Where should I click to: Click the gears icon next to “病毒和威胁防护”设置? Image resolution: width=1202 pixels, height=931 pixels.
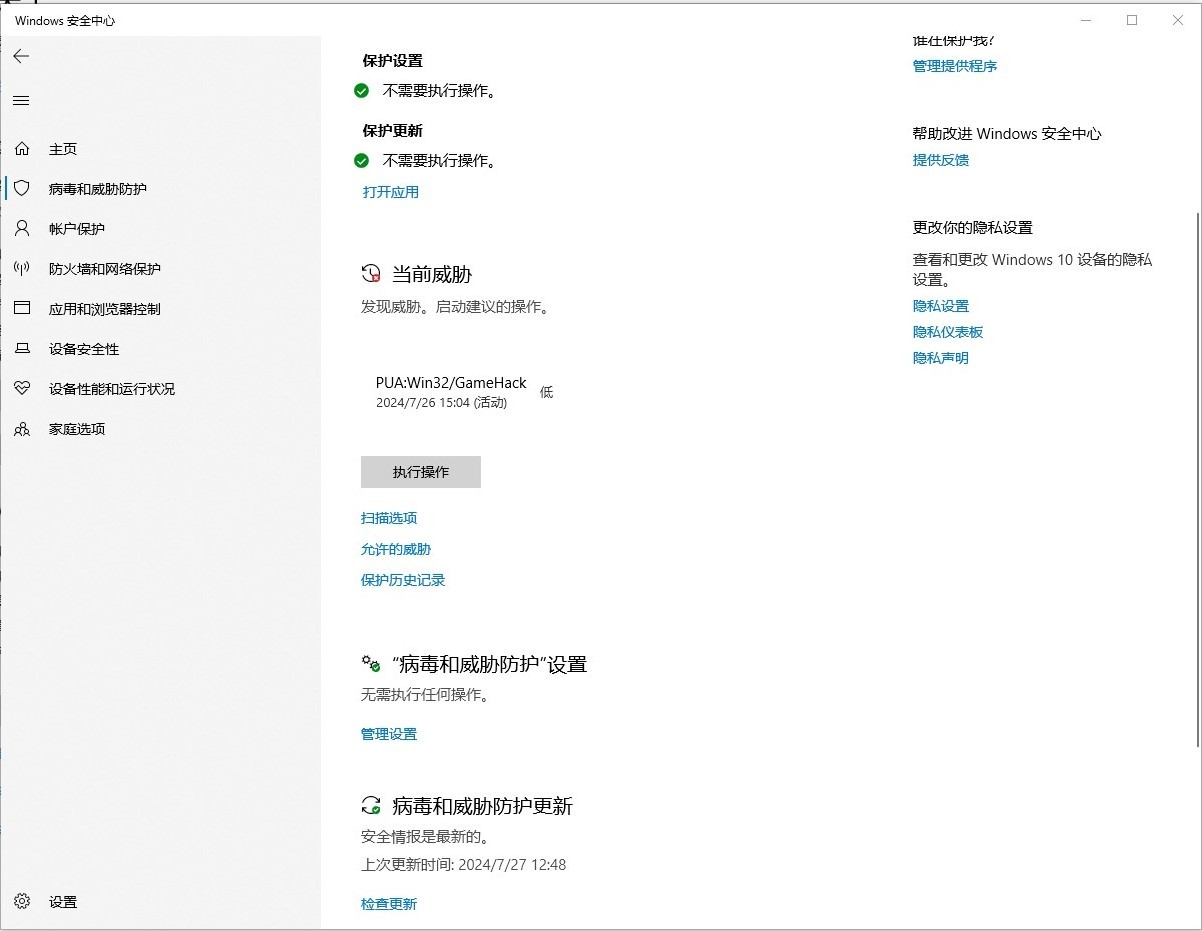371,664
